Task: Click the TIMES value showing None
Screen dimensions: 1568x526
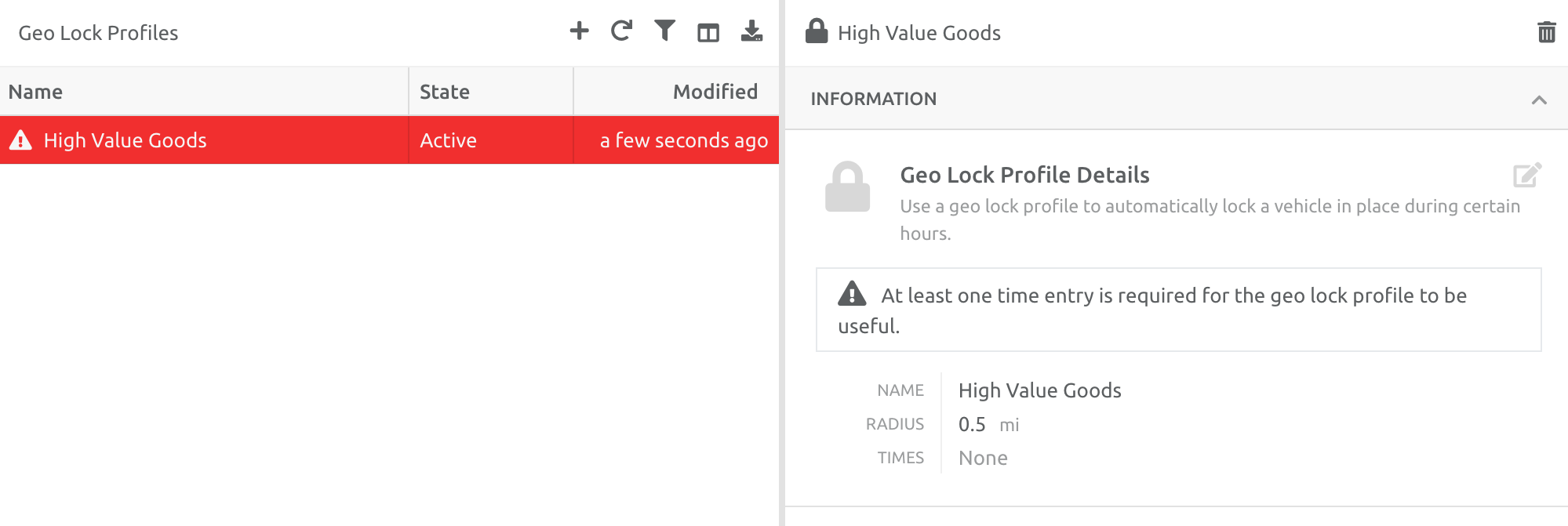Action: coord(983,457)
